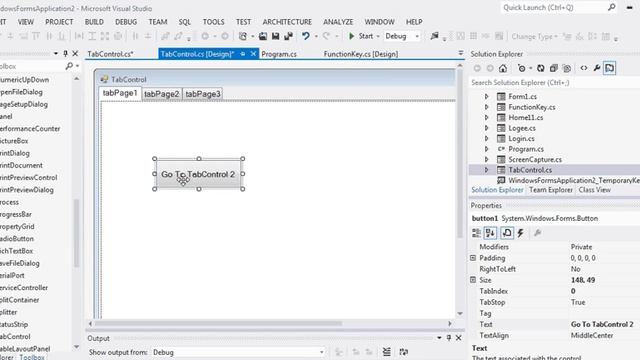Expand the Logee.cs tree node
640x360 pixels.
487,128
